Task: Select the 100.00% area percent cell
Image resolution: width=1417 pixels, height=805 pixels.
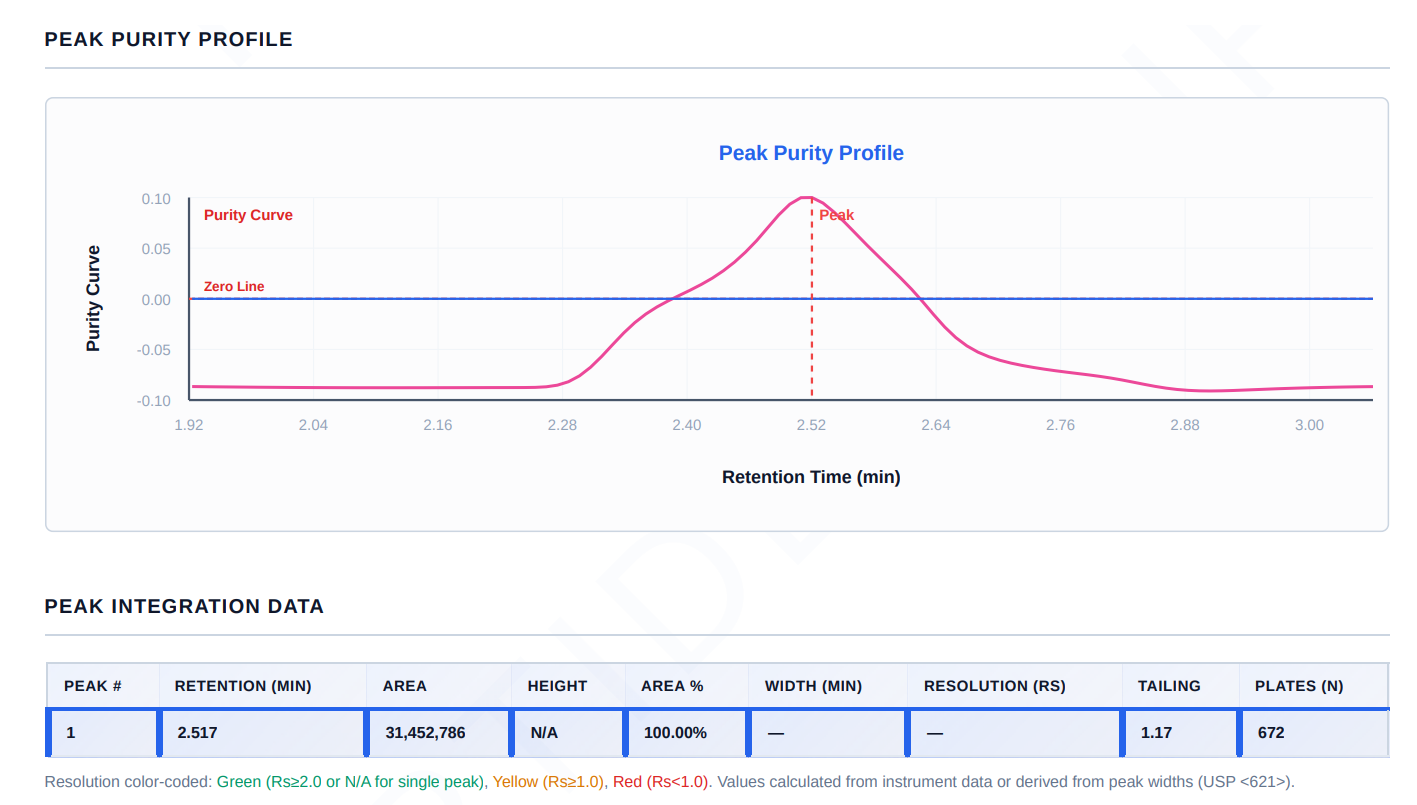Action: 686,733
